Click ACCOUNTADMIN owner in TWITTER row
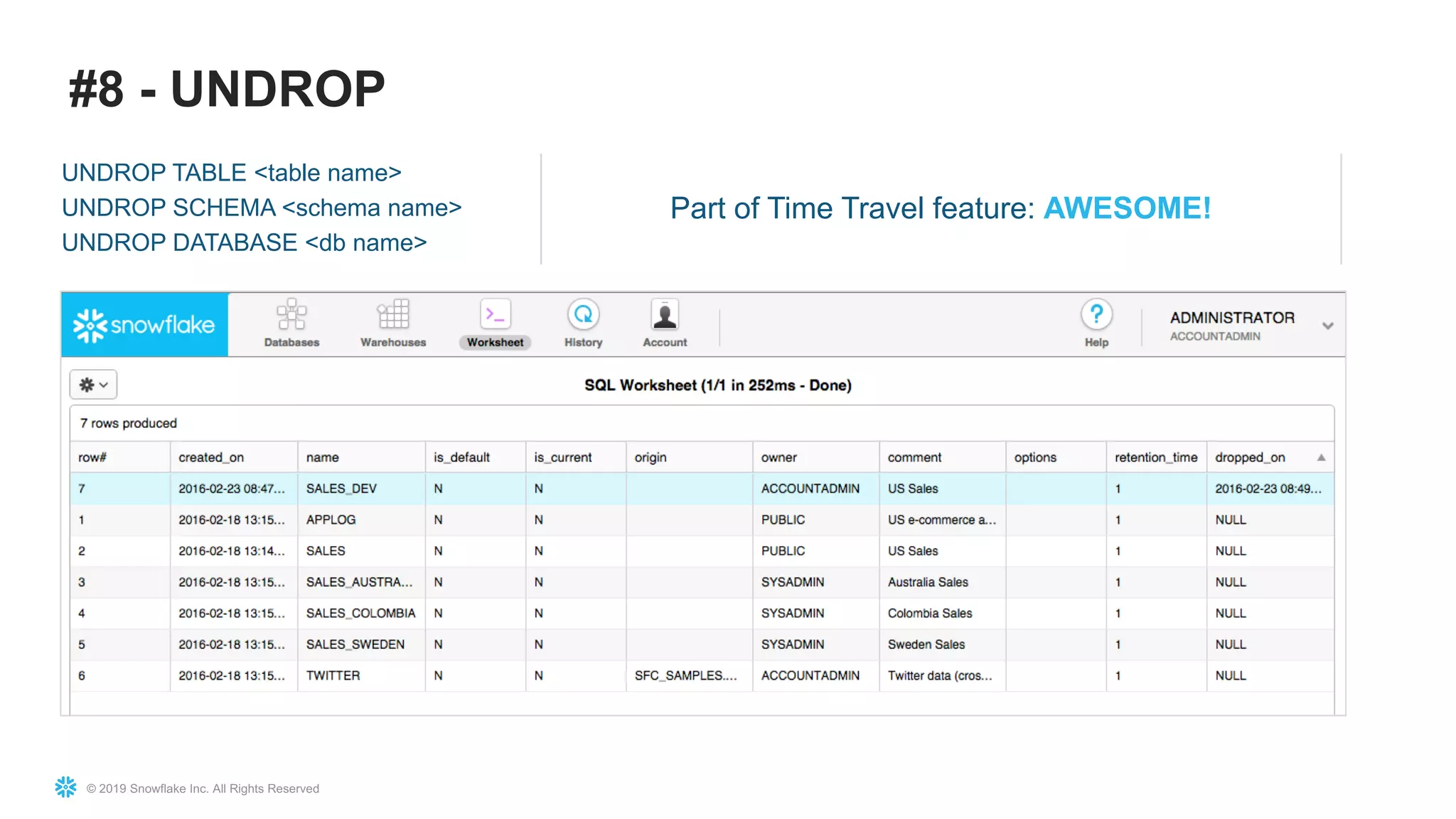The width and height of the screenshot is (1456, 819). tap(816, 675)
